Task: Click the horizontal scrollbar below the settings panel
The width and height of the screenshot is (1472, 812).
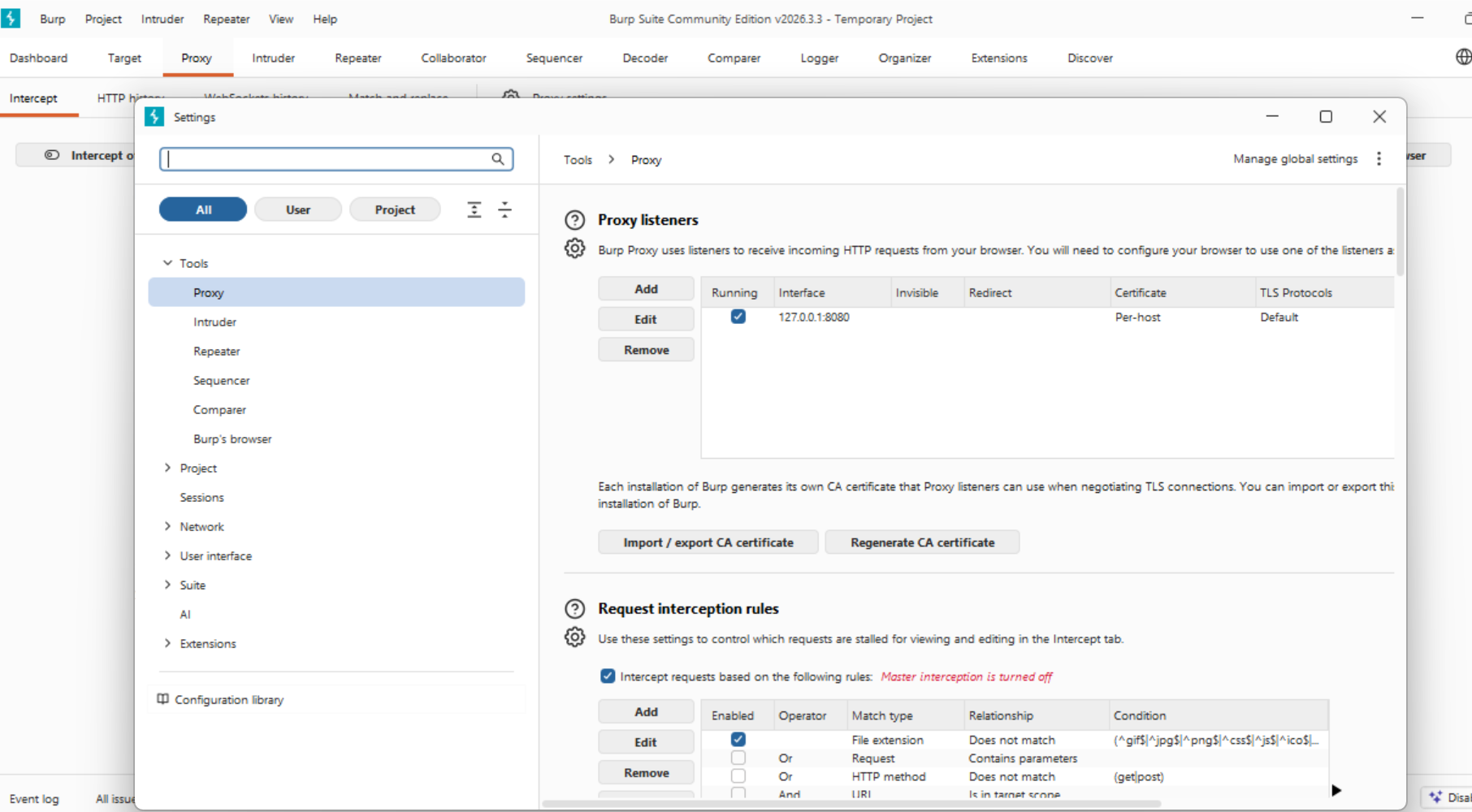Action: [x=851, y=804]
